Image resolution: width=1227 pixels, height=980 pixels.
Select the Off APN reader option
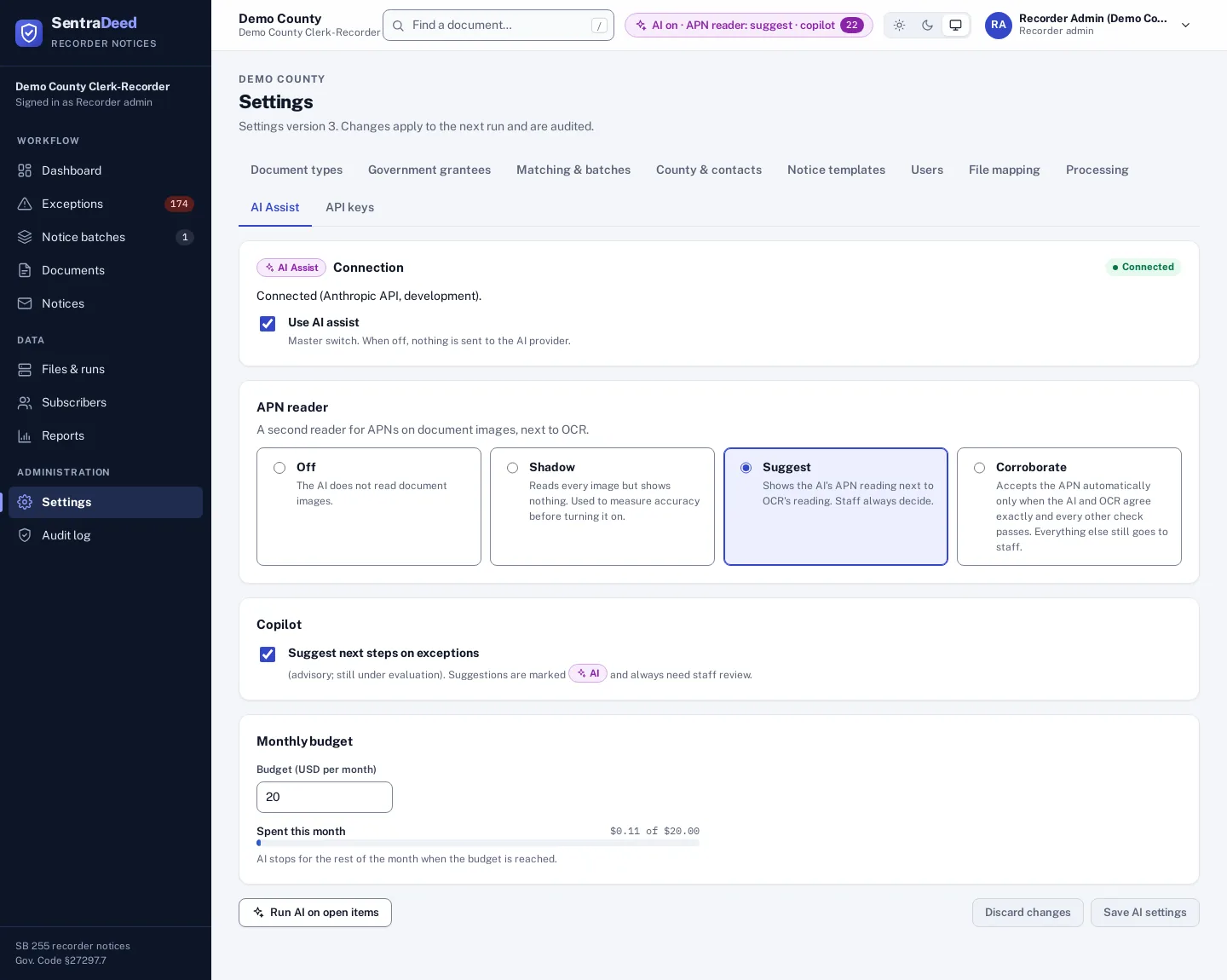coord(369,506)
